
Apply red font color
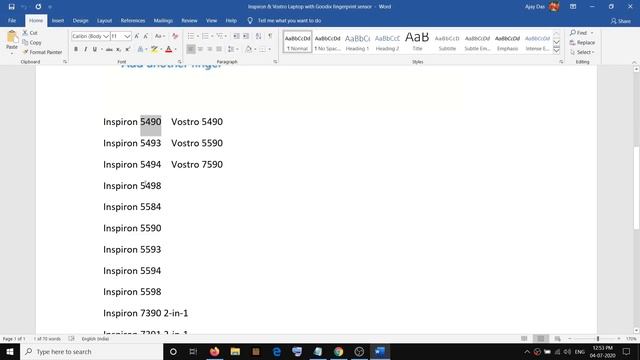[x=169, y=49]
